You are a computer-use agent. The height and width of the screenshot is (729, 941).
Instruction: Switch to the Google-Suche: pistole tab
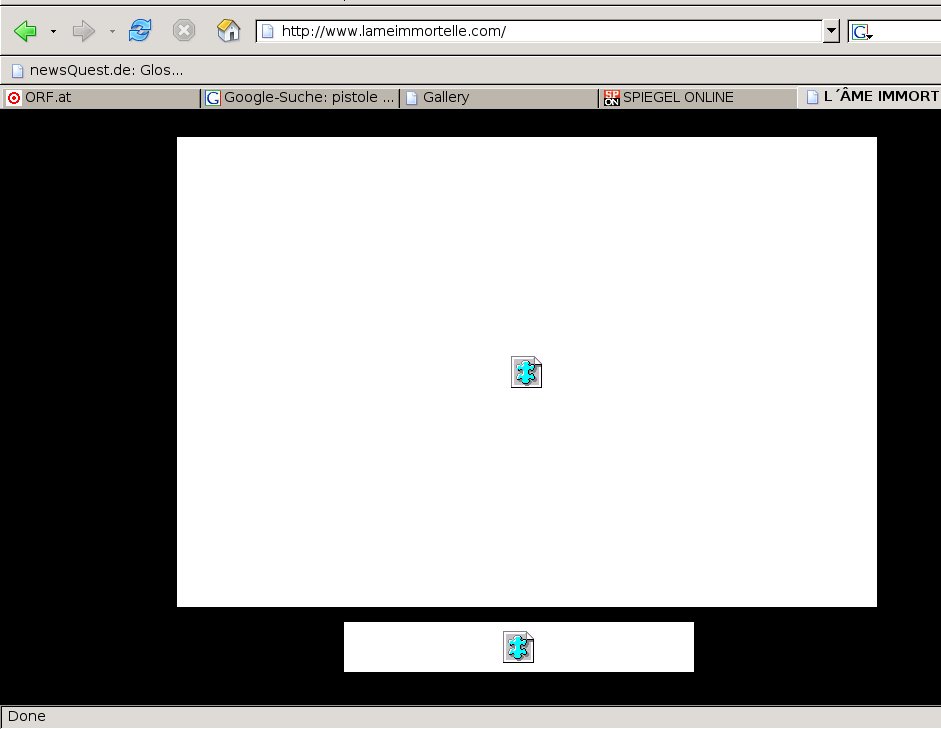pos(299,97)
